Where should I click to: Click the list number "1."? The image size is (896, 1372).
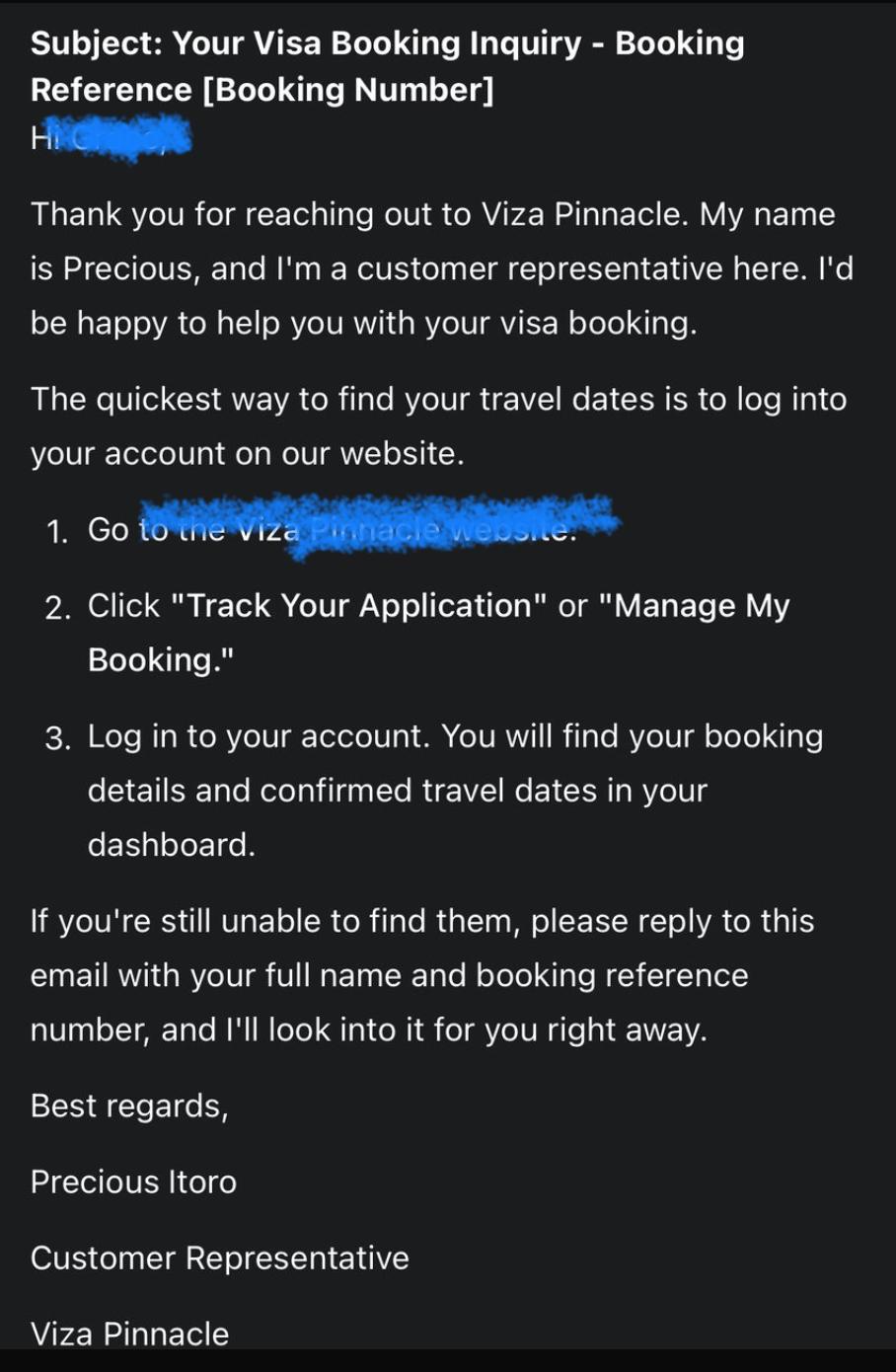pyautogui.click(x=57, y=532)
